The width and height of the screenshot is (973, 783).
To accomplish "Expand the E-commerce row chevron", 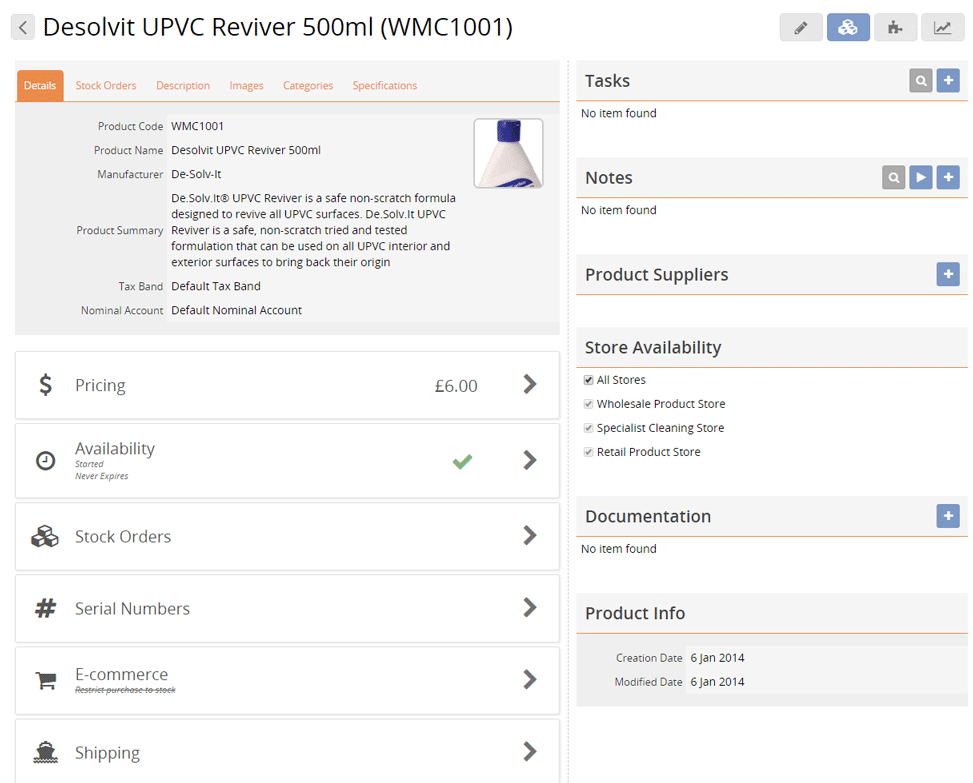I will tap(529, 679).
